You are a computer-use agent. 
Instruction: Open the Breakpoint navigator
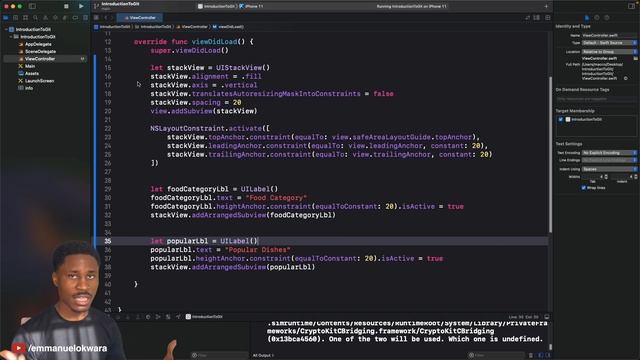coord(75,18)
